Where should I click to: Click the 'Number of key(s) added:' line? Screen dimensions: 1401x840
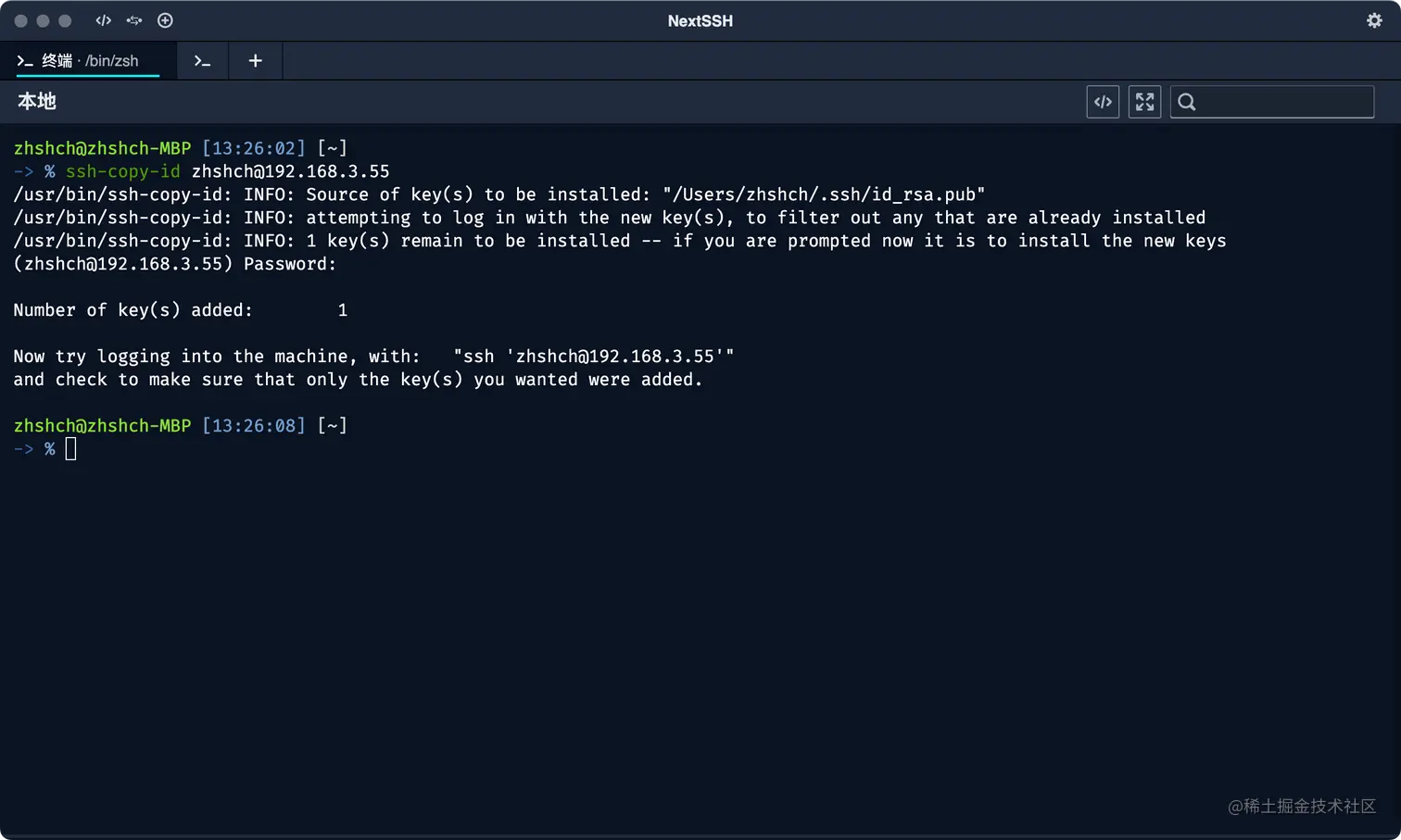coord(181,310)
